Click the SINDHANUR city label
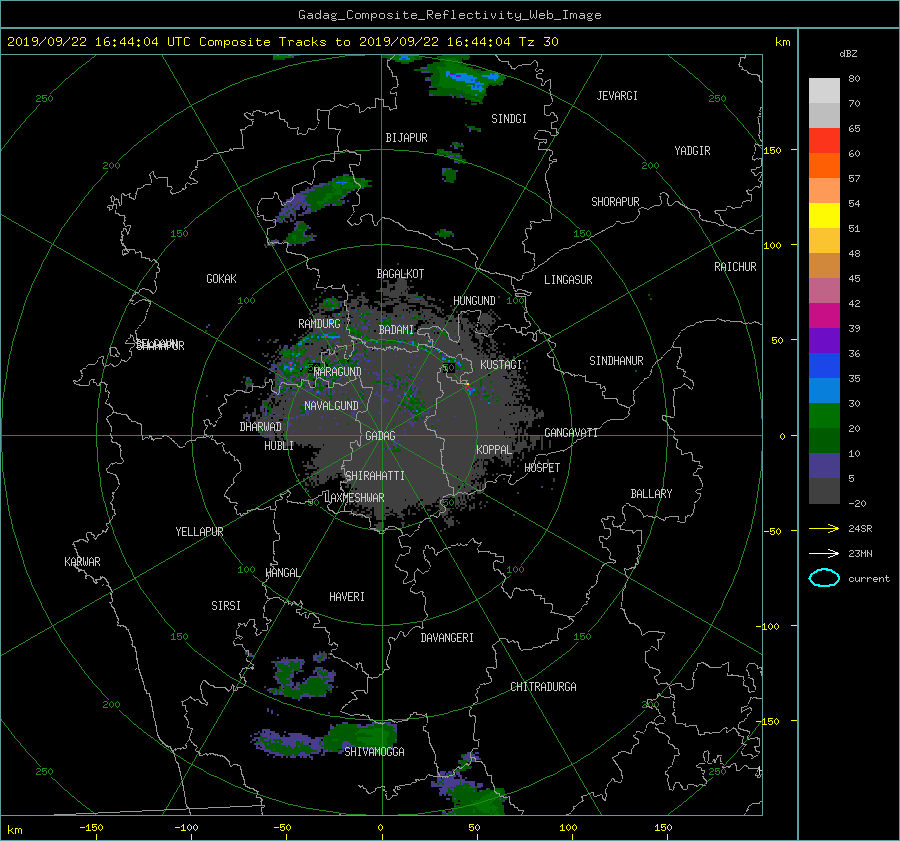The image size is (900, 841). pyautogui.click(x=616, y=361)
